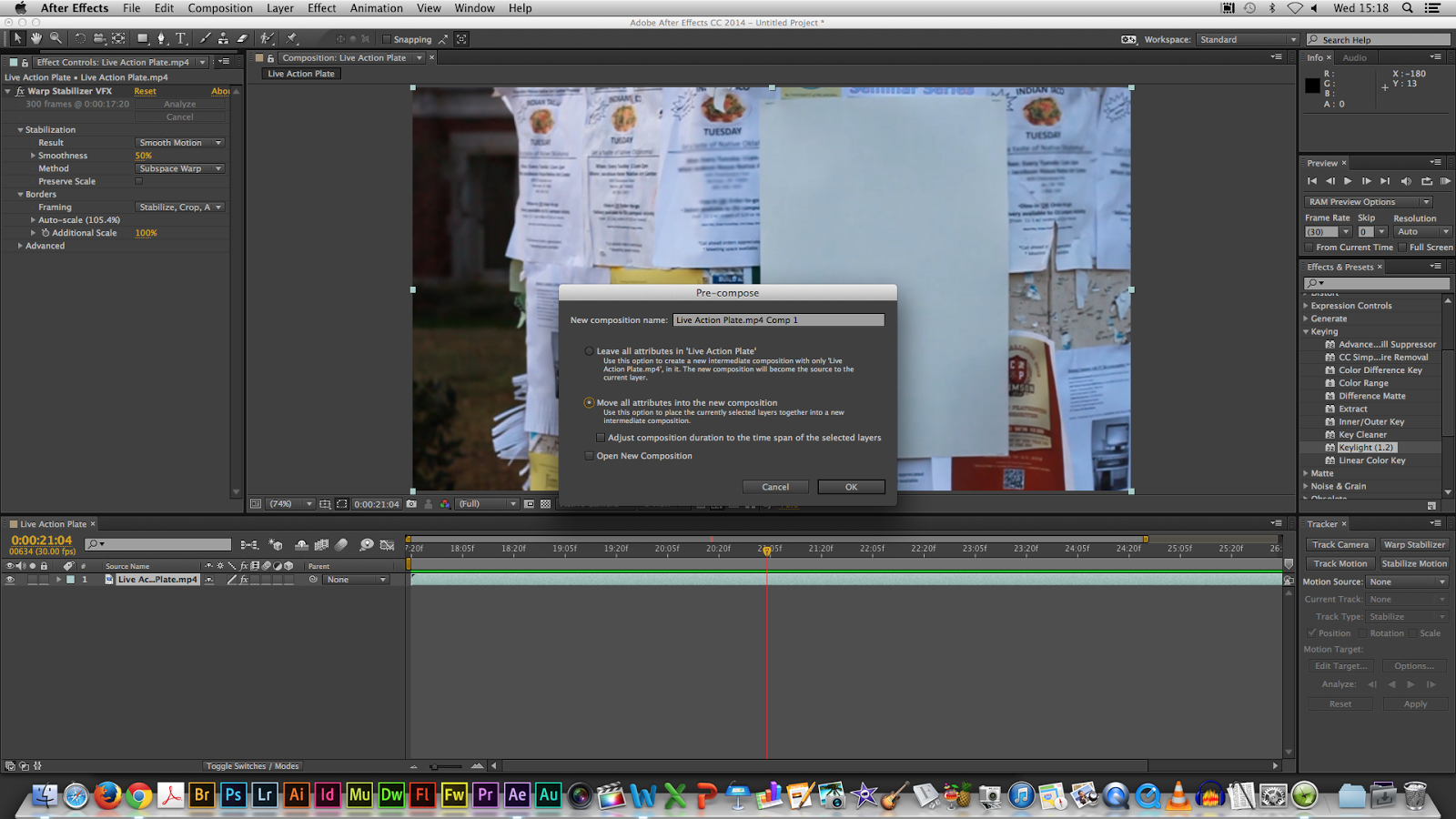
Task: Select the Pan Behind anchor point tool
Action: pyautogui.click(x=118, y=38)
